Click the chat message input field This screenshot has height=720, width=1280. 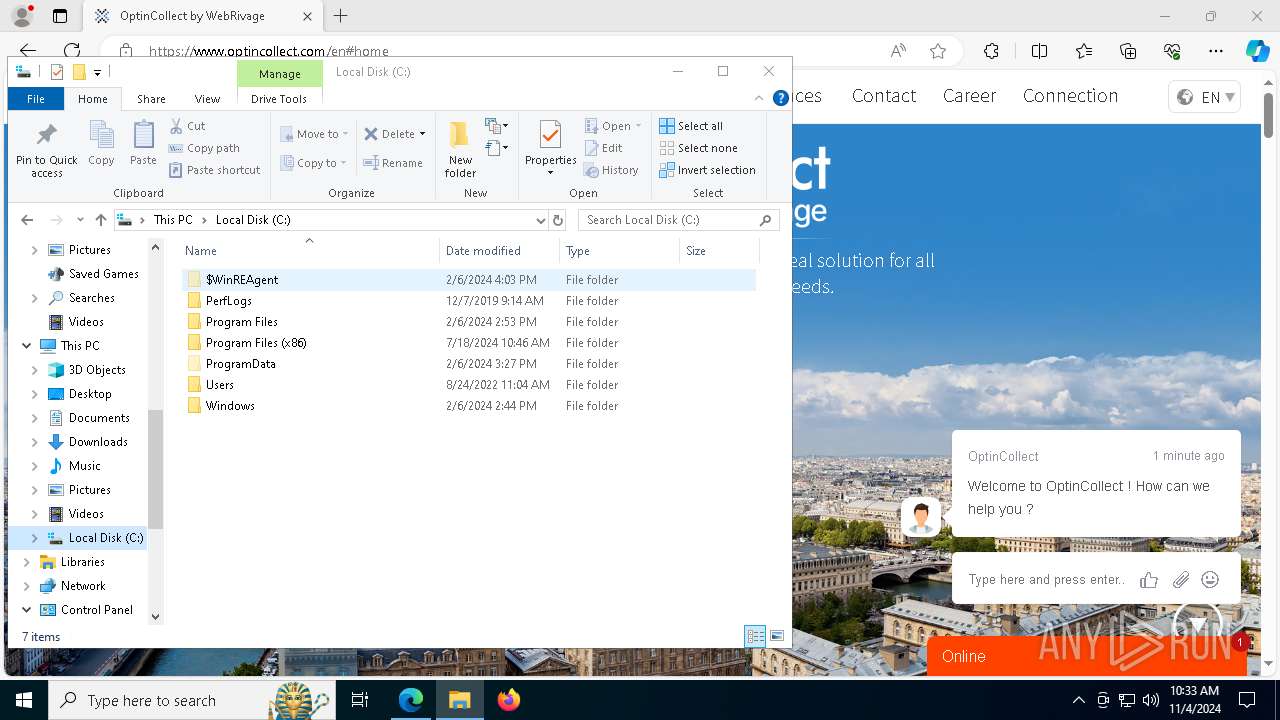pyautogui.click(x=1046, y=580)
